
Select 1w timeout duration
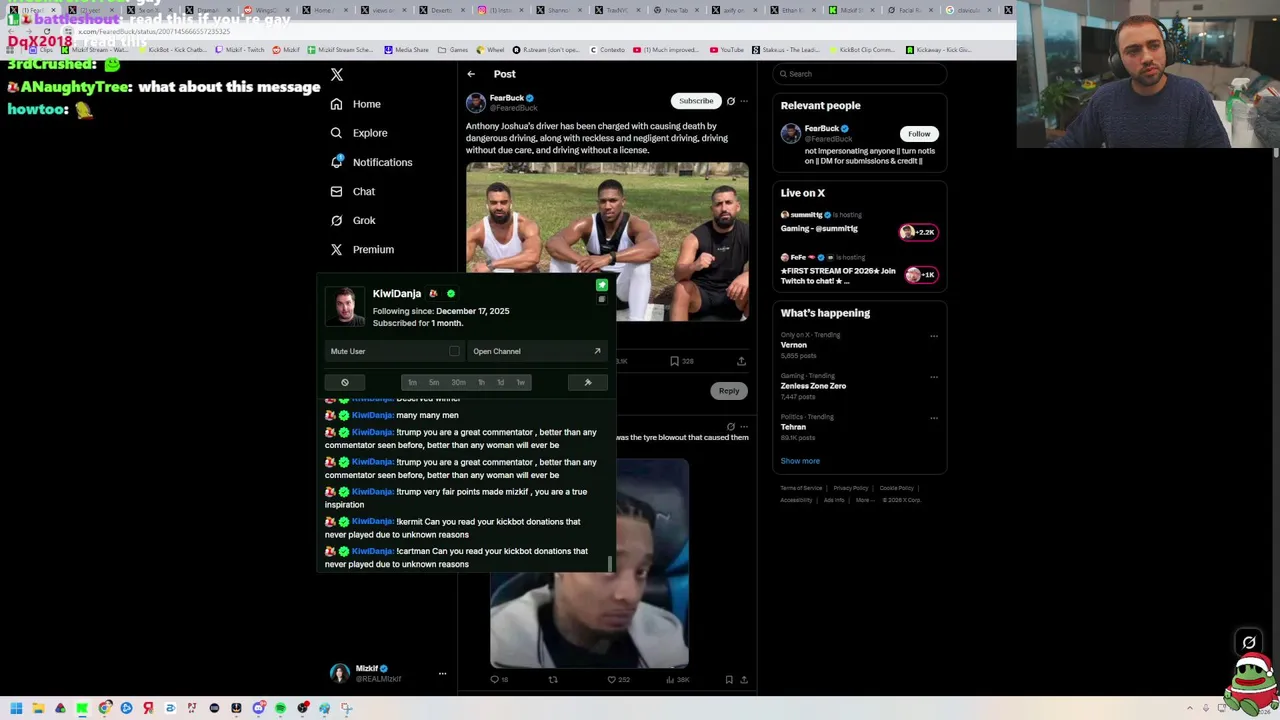(x=521, y=382)
